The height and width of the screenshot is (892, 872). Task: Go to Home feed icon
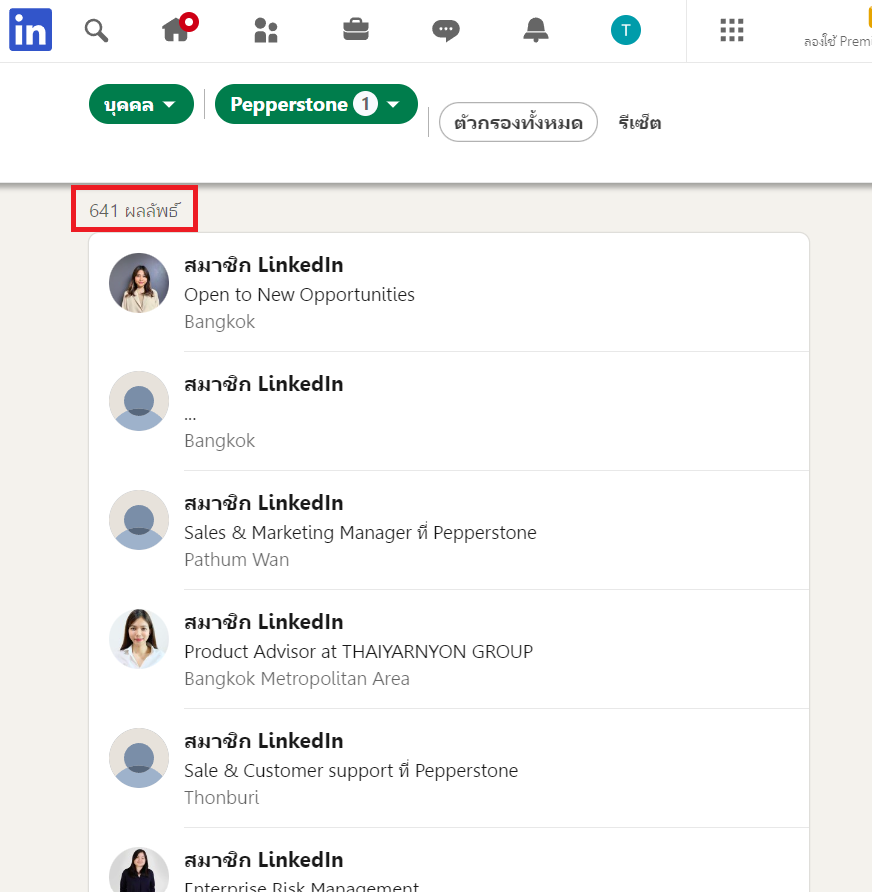[x=178, y=31]
